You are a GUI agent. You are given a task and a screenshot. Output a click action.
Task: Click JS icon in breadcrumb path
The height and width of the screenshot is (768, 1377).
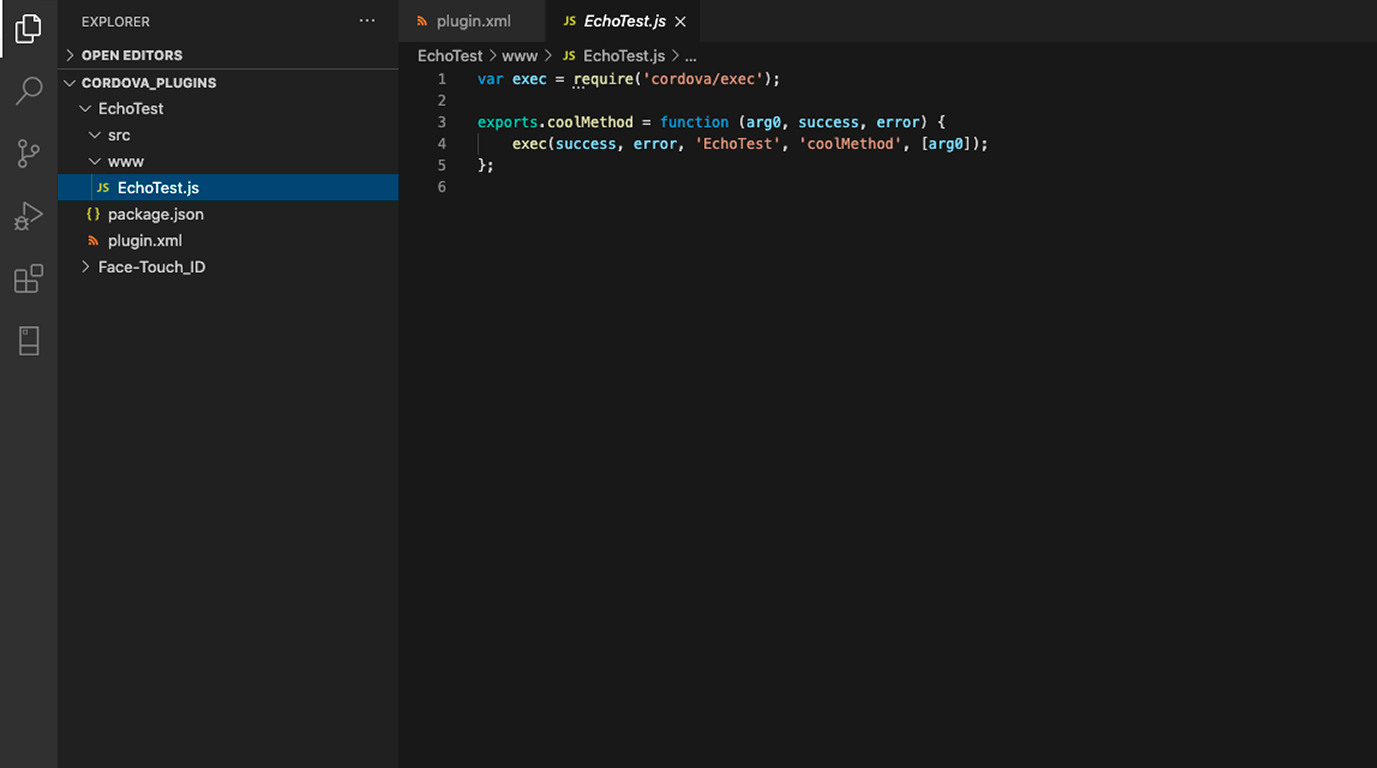pos(569,56)
